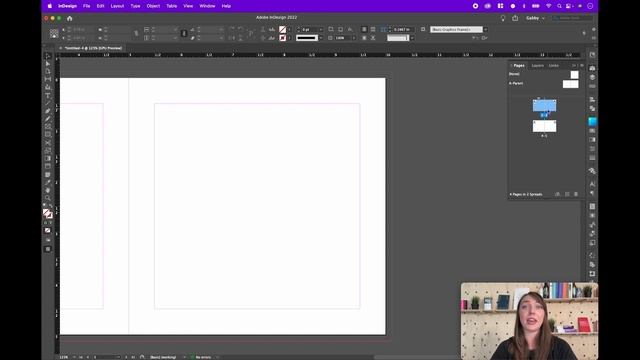Select the Pencil tool
This screenshot has width=640, height=360.
(48, 119)
